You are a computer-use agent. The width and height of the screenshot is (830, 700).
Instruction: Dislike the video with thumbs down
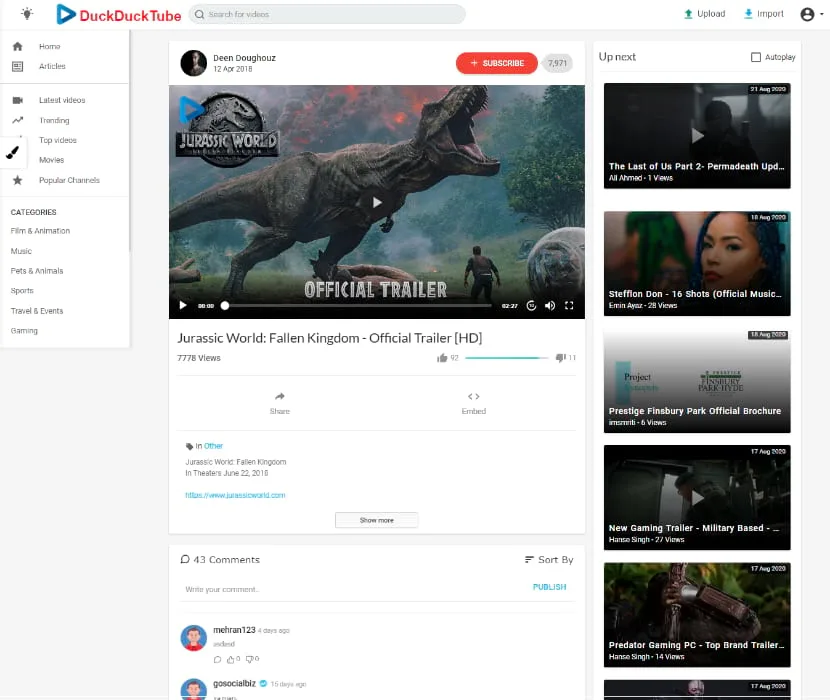561,358
